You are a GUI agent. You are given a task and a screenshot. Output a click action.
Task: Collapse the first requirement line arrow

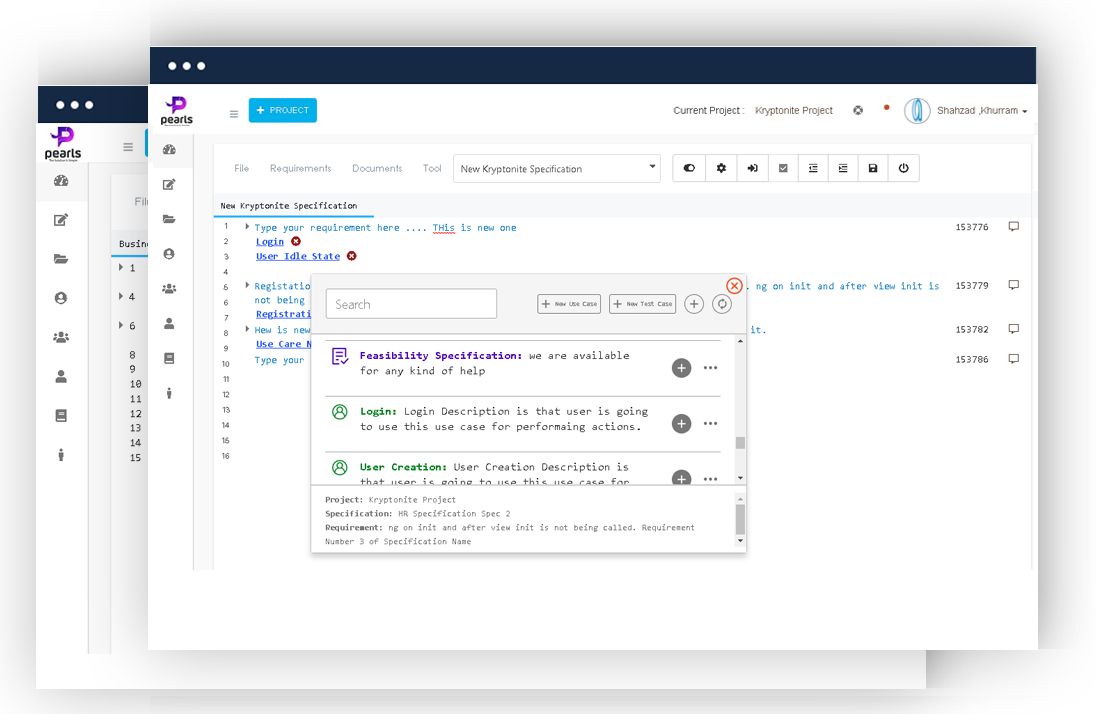coord(247,227)
